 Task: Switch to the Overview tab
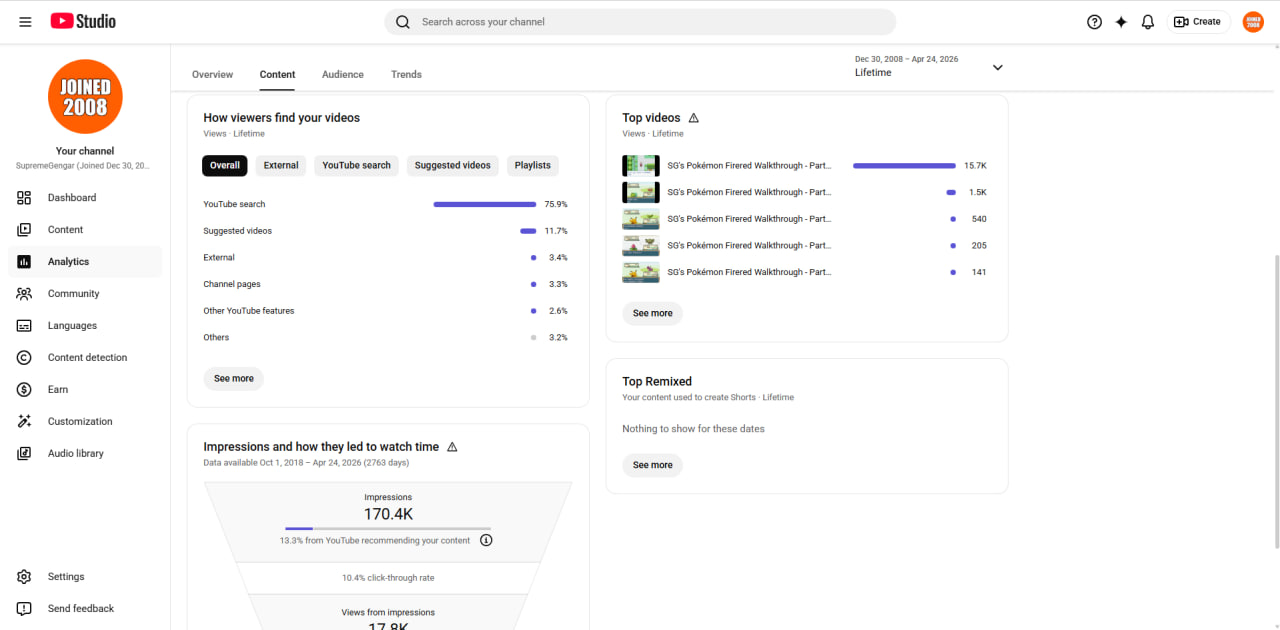tap(212, 75)
